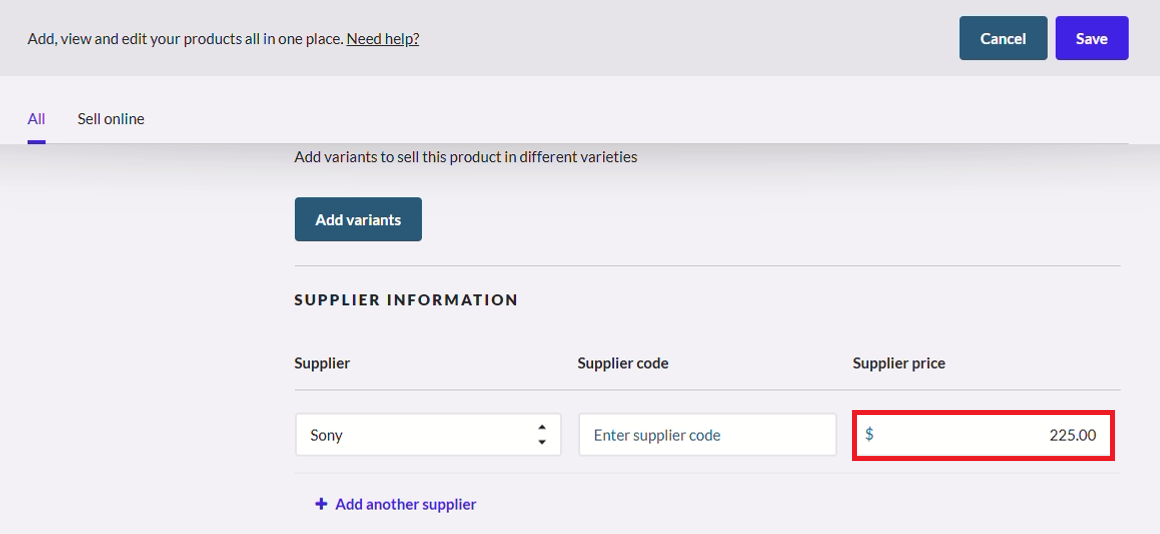Screen dimensions: 1160x534
Task: Click the Supplier column header
Action: pos(322,363)
